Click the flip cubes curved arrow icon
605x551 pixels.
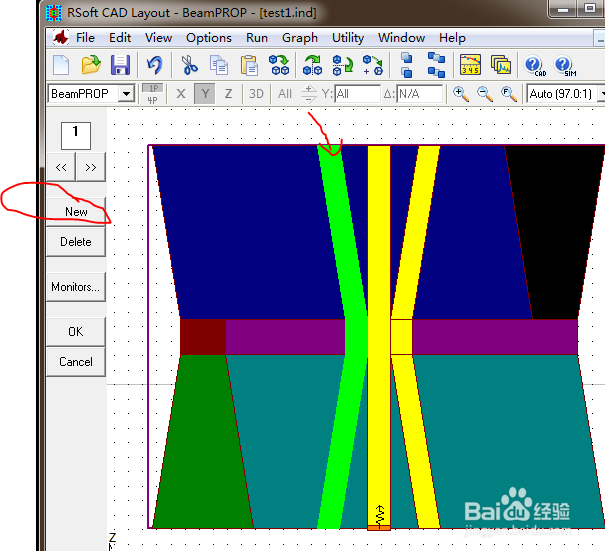point(343,65)
